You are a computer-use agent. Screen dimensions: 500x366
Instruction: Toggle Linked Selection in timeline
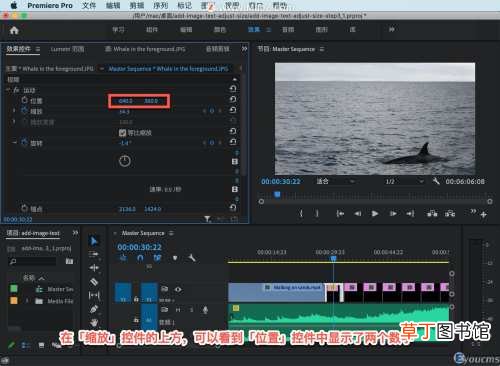point(157,258)
